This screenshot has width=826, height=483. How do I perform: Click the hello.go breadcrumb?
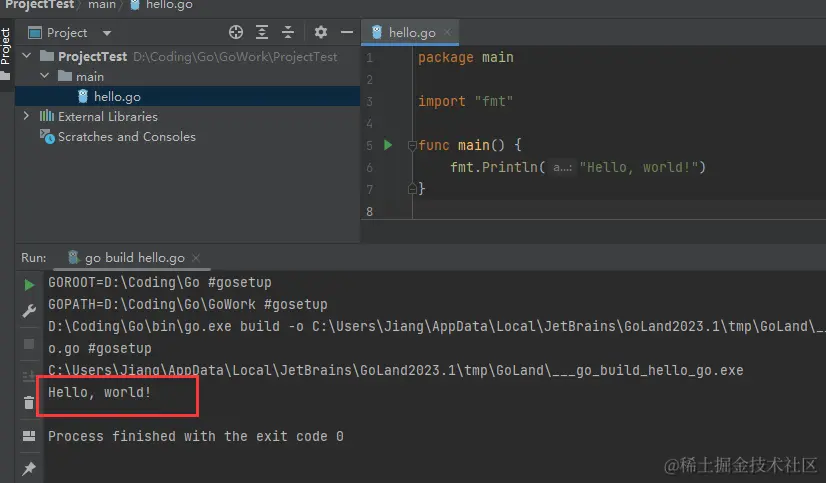[162, 5]
